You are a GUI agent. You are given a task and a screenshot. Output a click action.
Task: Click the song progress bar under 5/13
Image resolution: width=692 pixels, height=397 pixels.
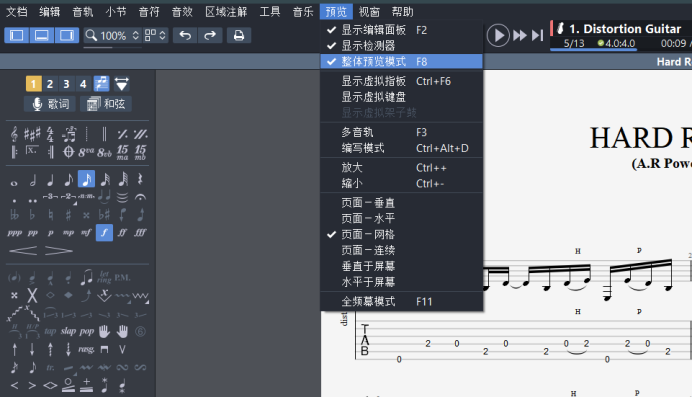593,50
